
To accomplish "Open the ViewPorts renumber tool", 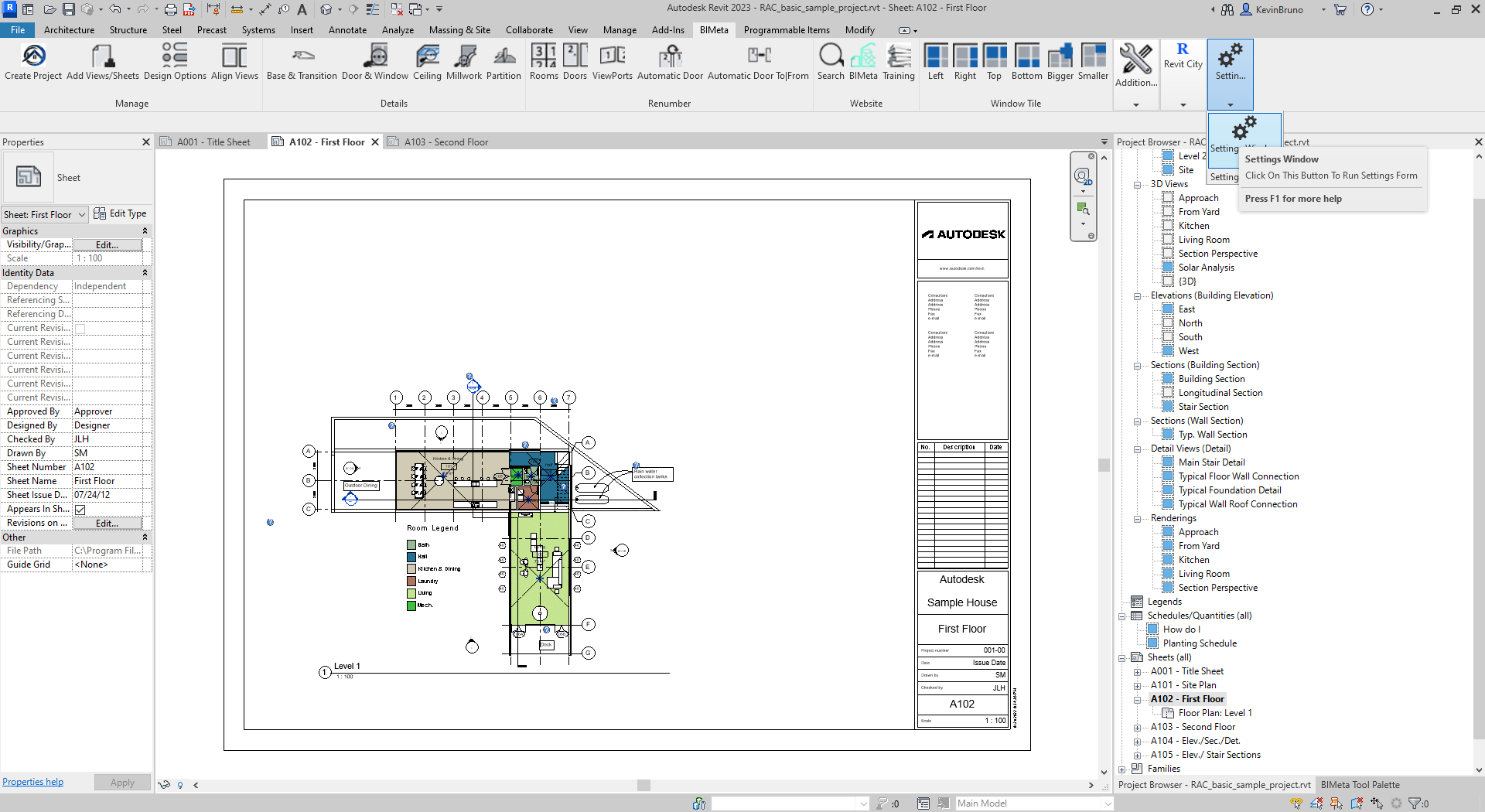I will (x=613, y=62).
